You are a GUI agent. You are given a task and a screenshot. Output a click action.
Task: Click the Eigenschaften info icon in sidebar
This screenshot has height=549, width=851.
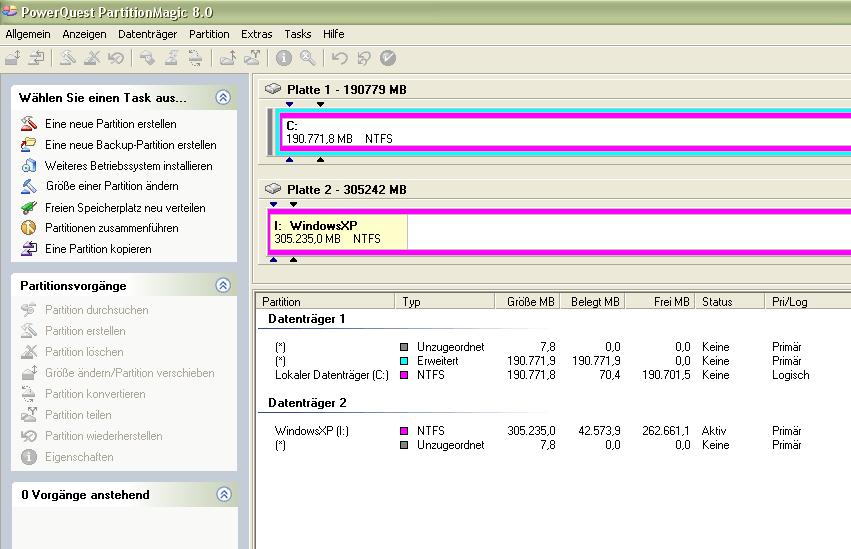pos(29,457)
